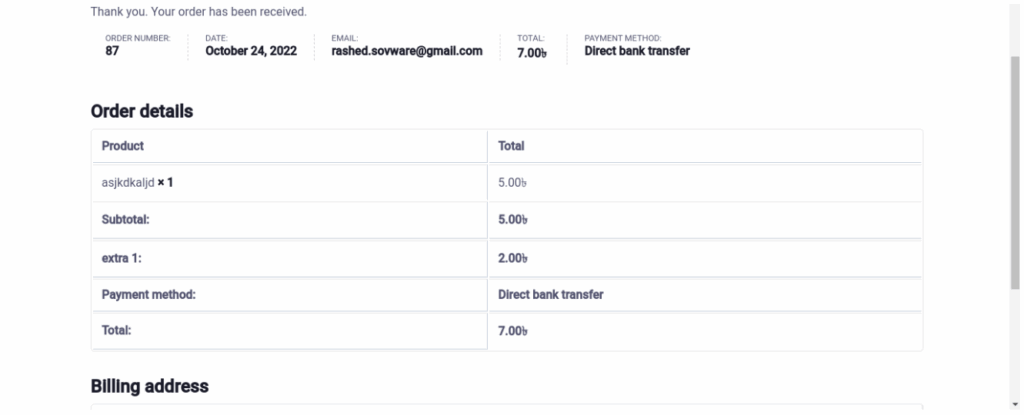
Task: Click the Total label in the last table row
Action: click(117, 329)
